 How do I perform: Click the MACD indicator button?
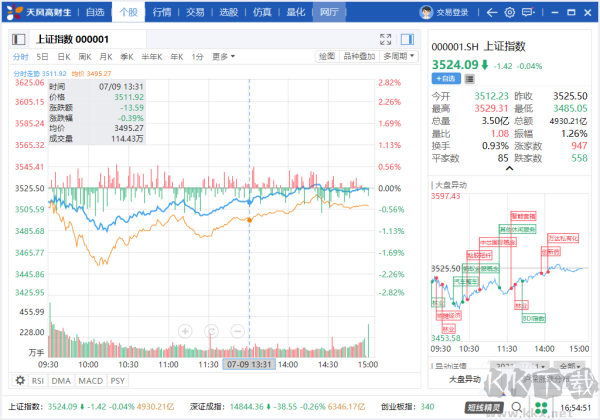[x=91, y=381]
